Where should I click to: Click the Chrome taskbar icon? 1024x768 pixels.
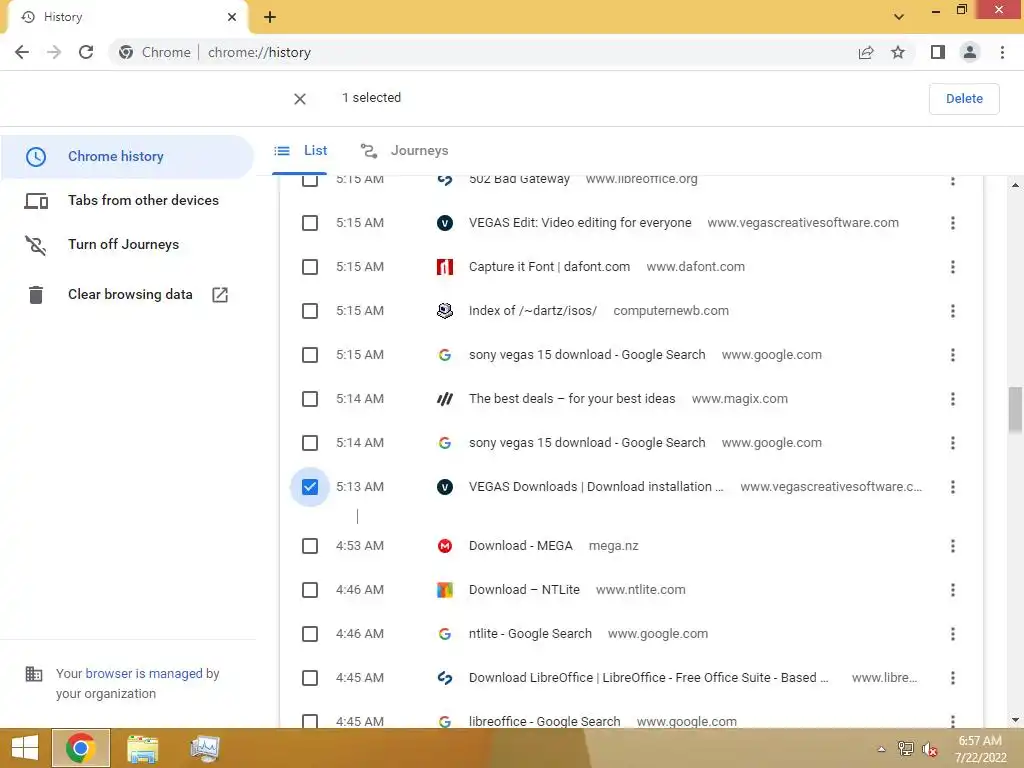point(80,748)
